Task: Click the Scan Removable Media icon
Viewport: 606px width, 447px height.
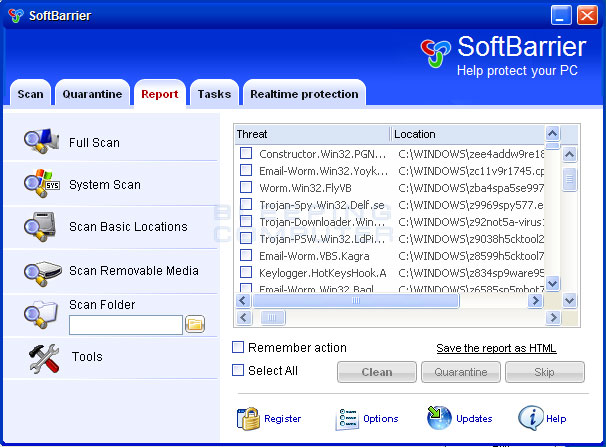Action: [x=42, y=274]
